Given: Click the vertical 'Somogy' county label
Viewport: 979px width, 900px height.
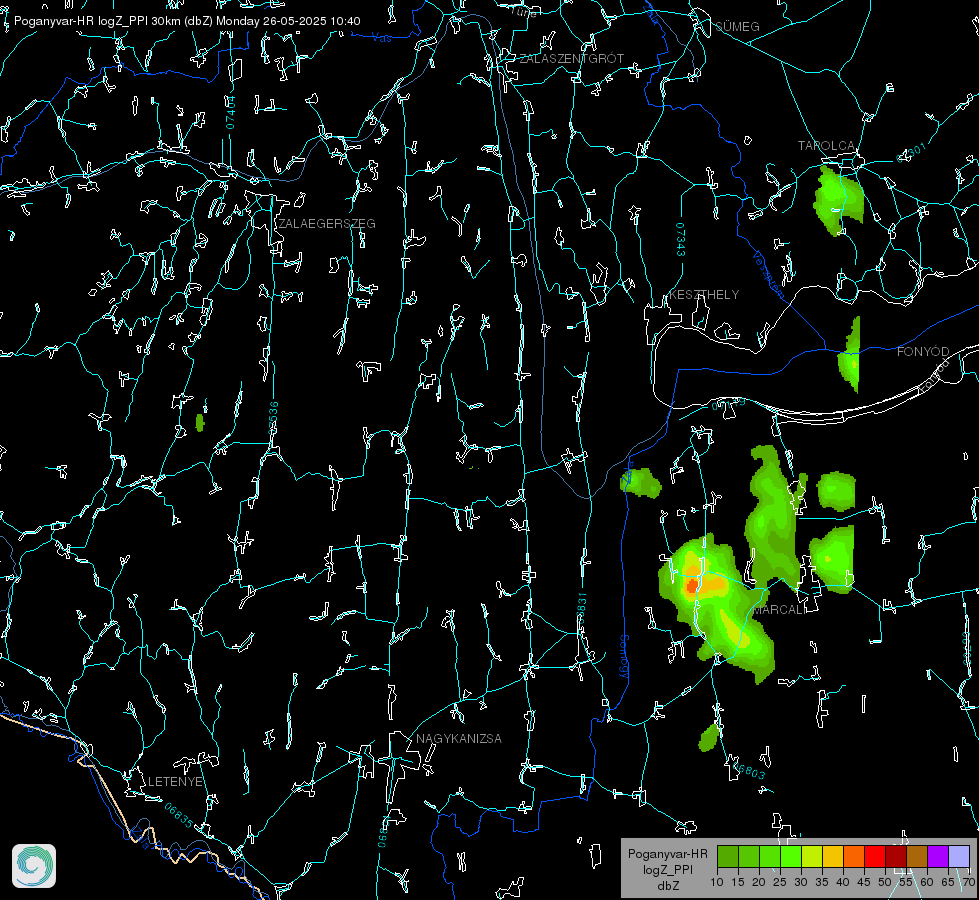Looking at the screenshot, I should coord(623,657).
